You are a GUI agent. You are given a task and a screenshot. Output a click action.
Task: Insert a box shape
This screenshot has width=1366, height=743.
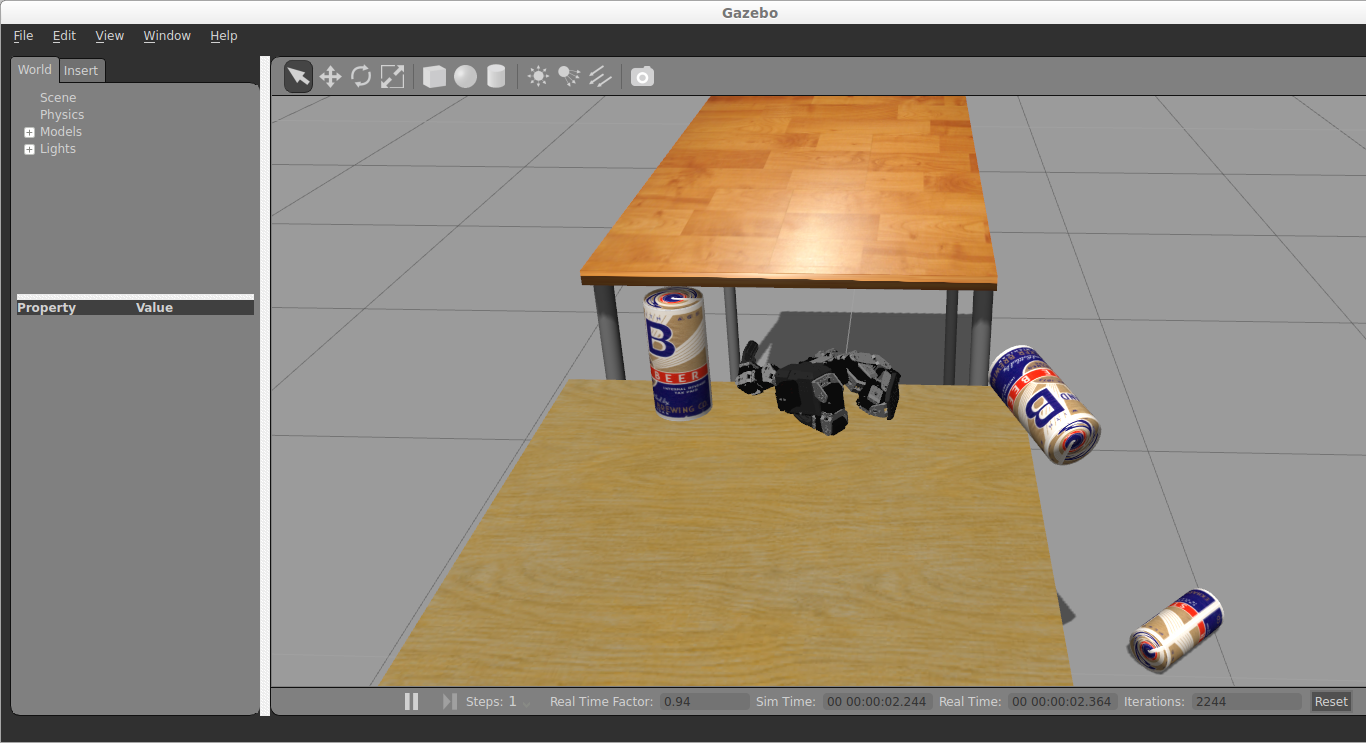pyautogui.click(x=434, y=77)
